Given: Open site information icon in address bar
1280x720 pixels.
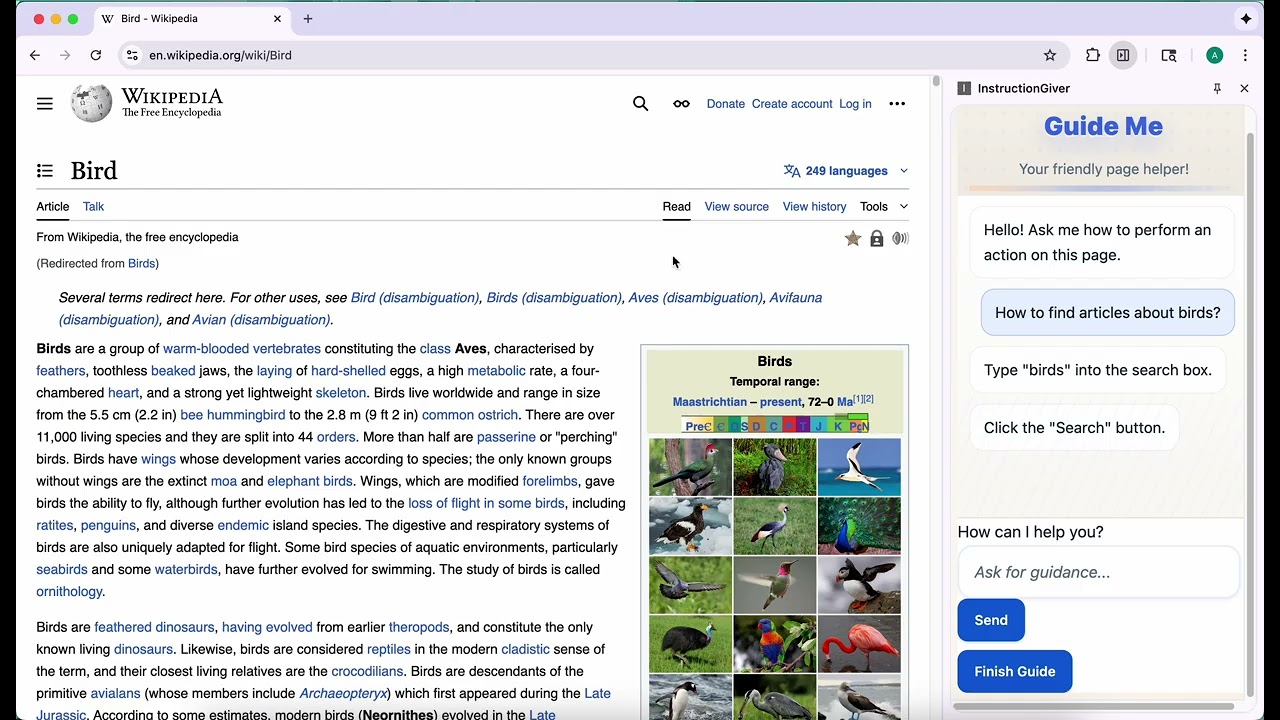Looking at the screenshot, I should (132, 55).
